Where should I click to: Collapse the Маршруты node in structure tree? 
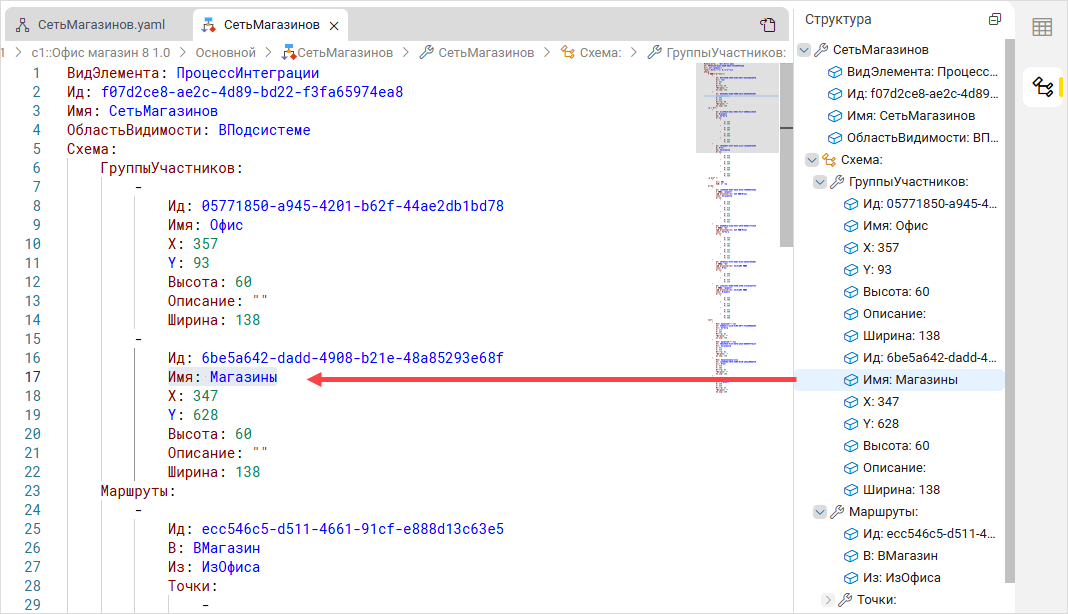820,512
